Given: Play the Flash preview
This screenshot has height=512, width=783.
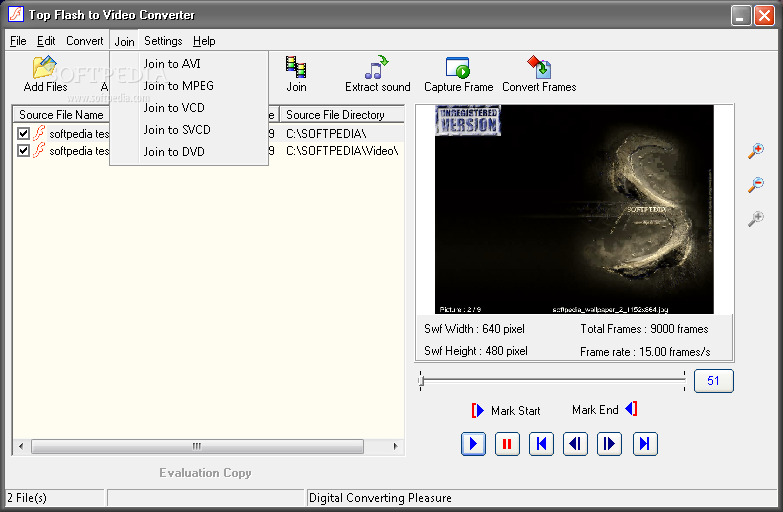Looking at the screenshot, I should (x=473, y=444).
